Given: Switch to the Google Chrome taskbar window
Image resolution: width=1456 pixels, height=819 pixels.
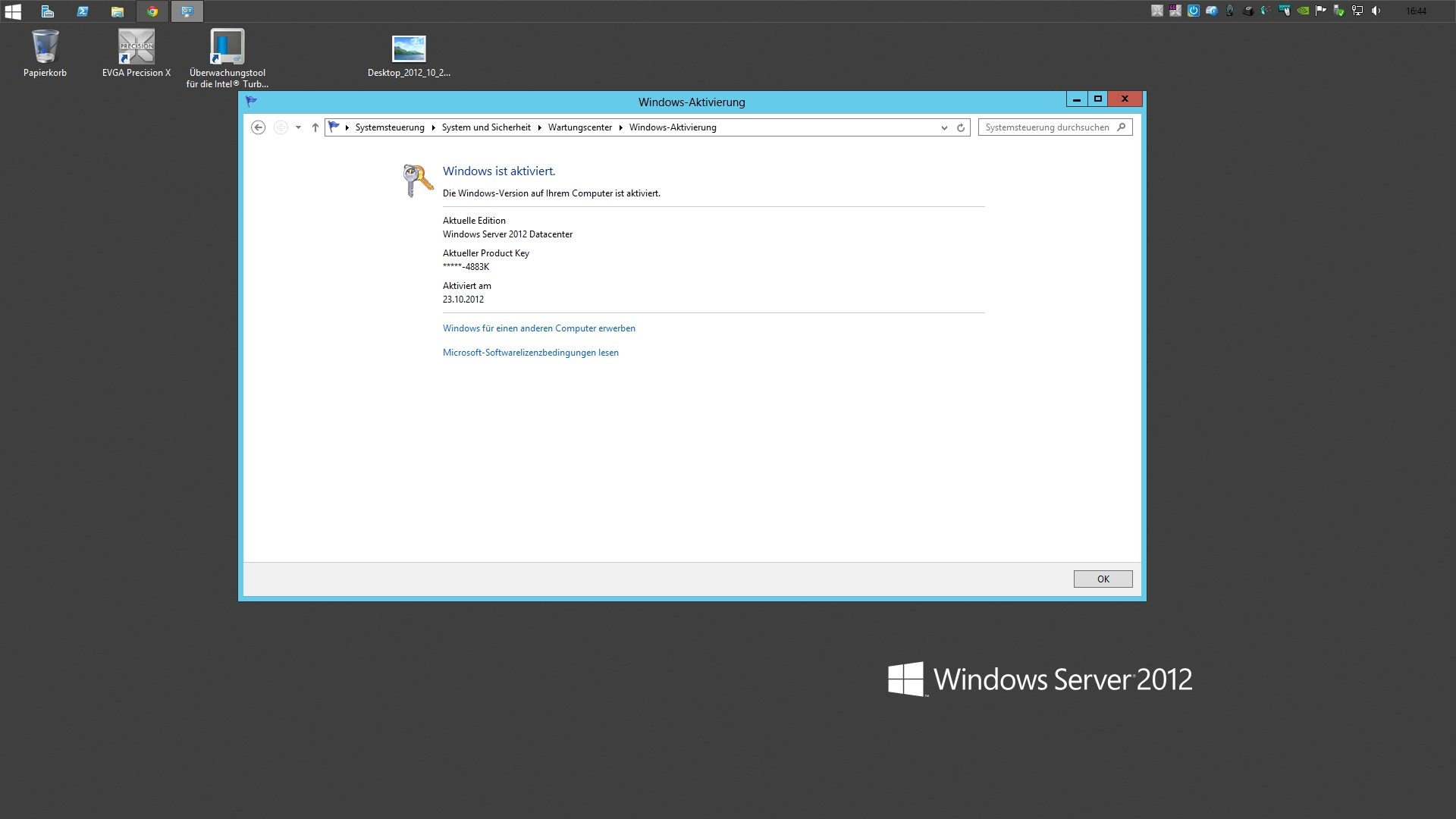Looking at the screenshot, I should (x=152, y=11).
